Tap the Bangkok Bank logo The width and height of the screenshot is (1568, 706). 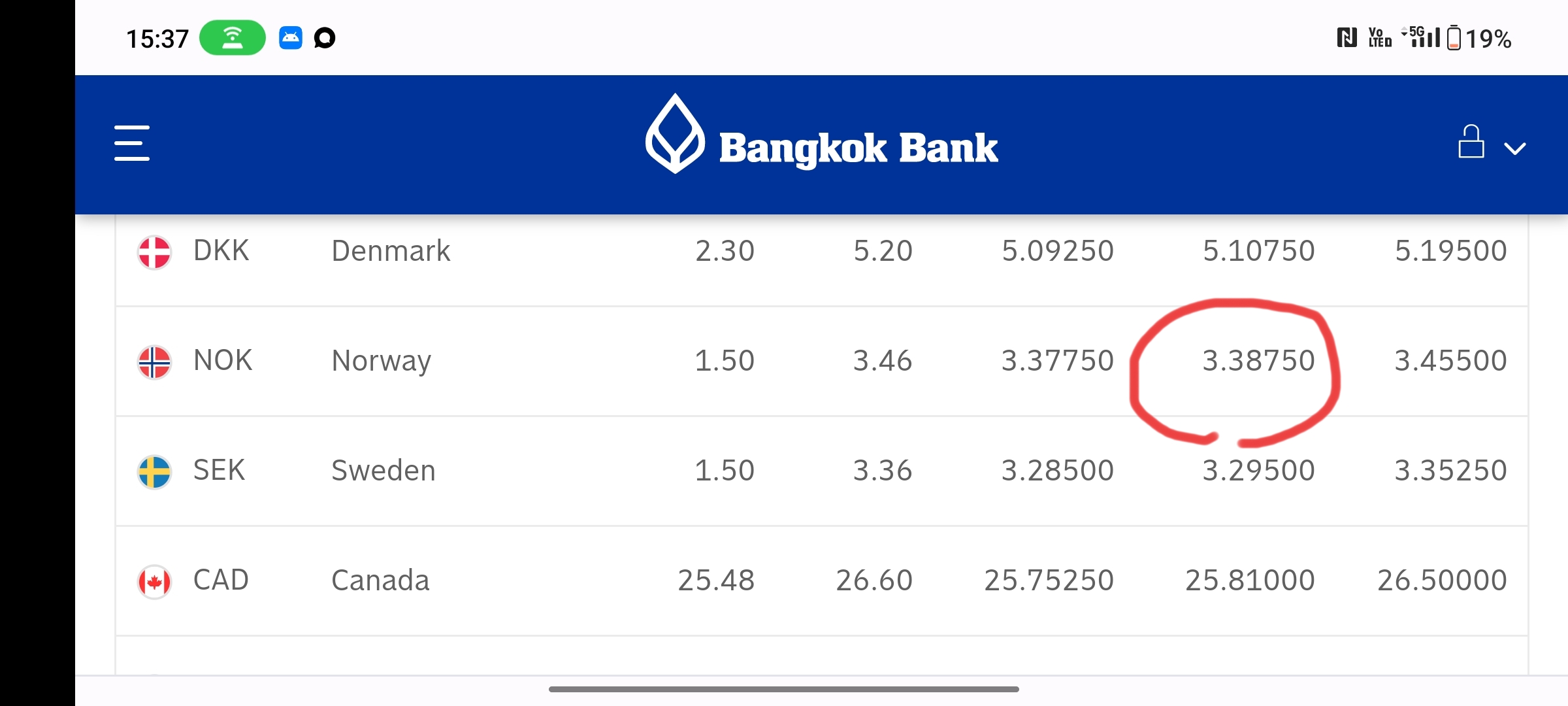(x=675, y=134)
